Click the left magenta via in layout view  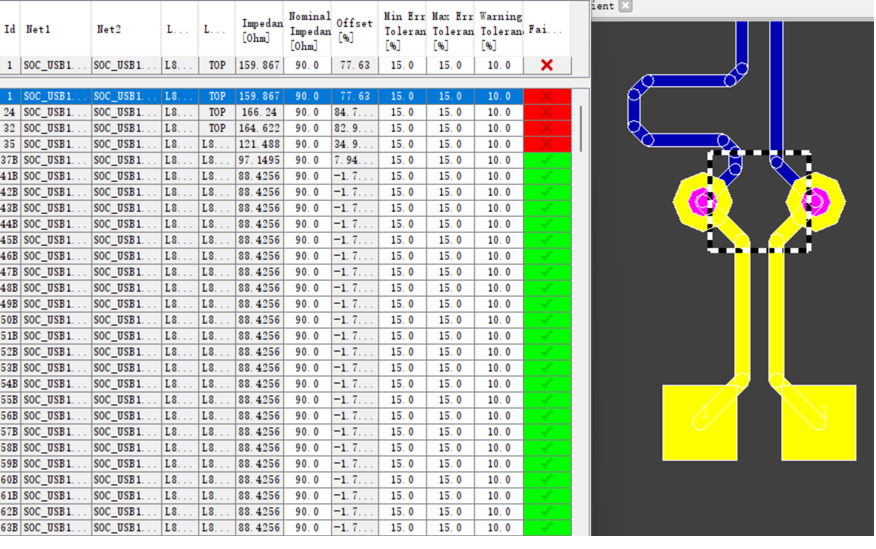(x=705, y=201)
